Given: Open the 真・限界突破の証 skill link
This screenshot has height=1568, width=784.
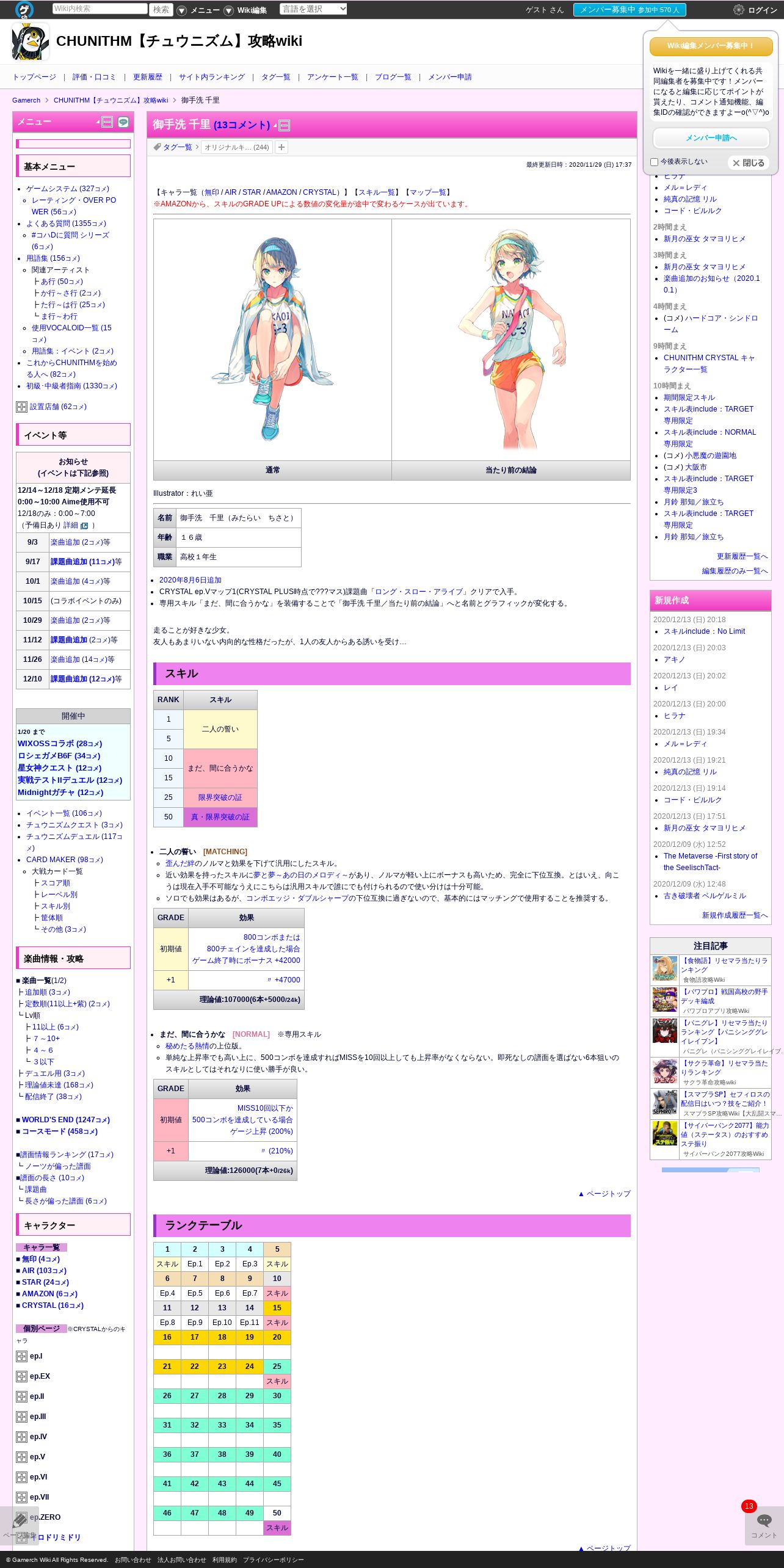Looking at the screenshot, I should click(220, 817).
